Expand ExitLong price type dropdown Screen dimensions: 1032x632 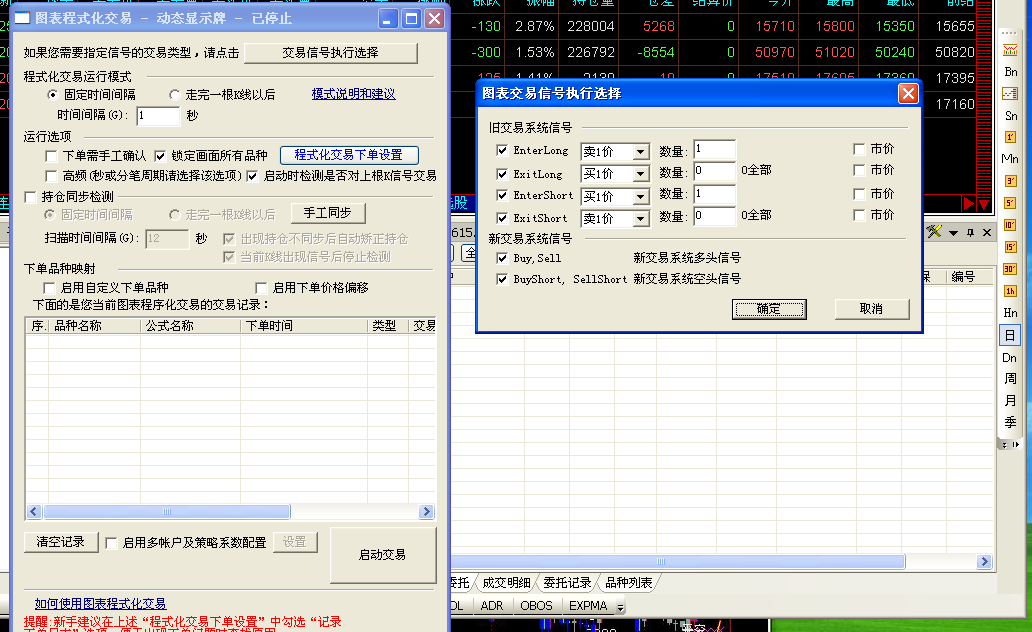click(x=641, y=175)
